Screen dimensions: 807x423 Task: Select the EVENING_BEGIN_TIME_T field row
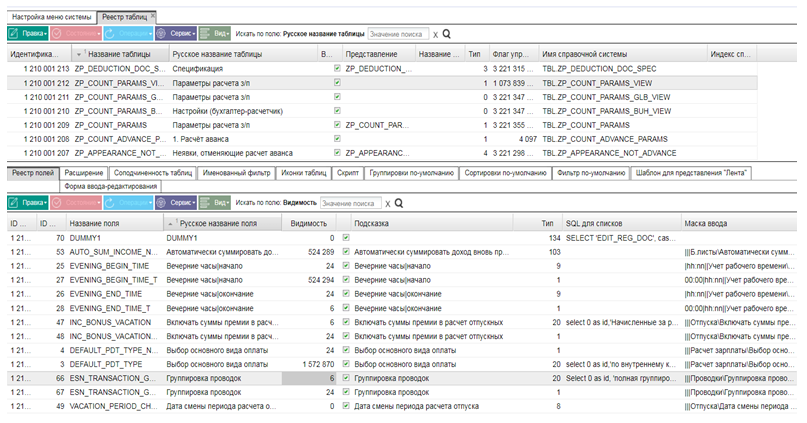[401, 280]
